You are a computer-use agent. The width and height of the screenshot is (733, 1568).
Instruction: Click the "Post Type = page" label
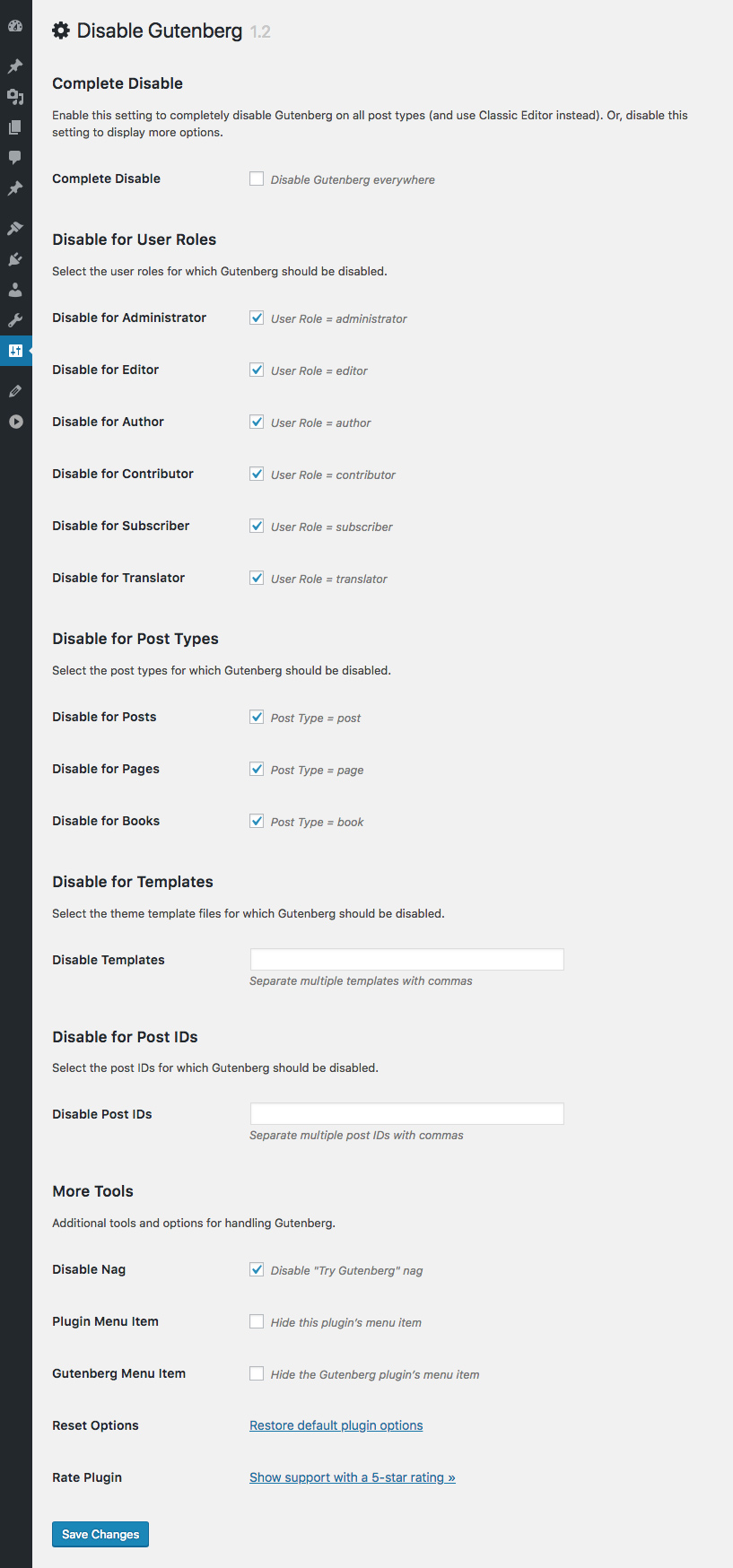click(x=318, y=770)
